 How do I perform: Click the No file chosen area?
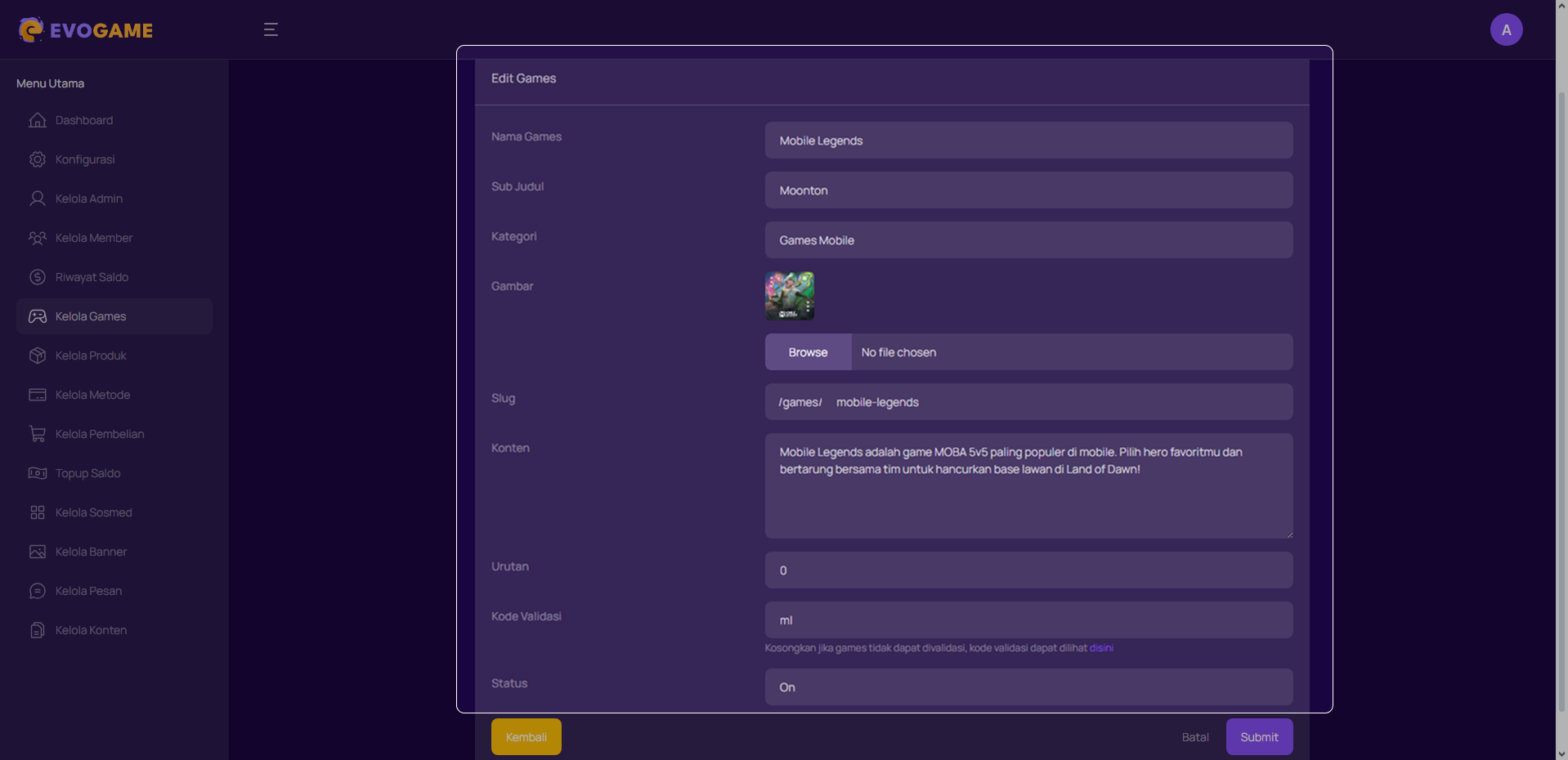[1072, 352]
